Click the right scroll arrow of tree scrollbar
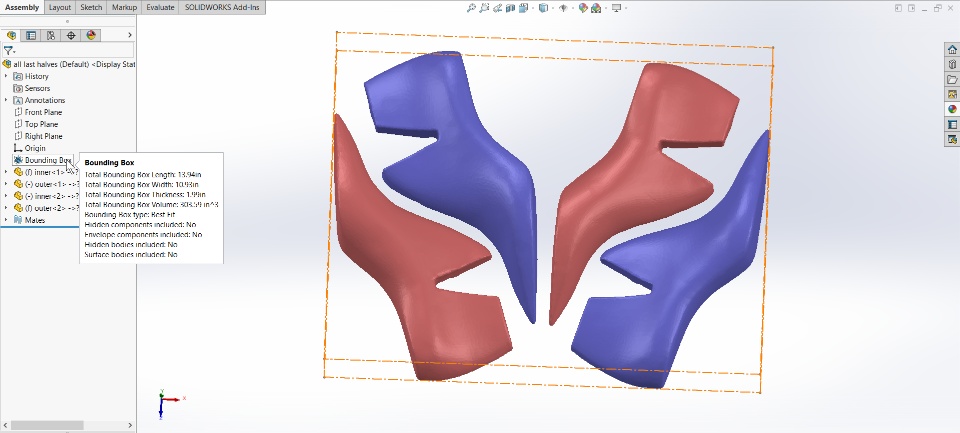This screenshot has width=960, height=433. pos(130,425)
